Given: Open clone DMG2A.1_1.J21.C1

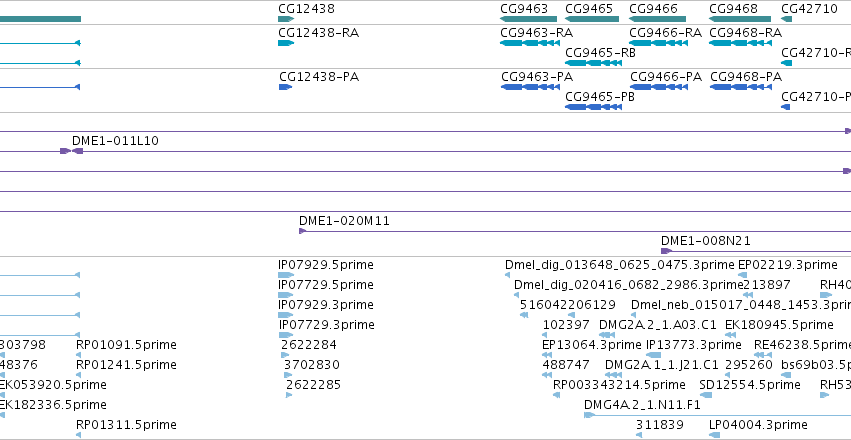Looking at the screenshot, I should [662, 365].
